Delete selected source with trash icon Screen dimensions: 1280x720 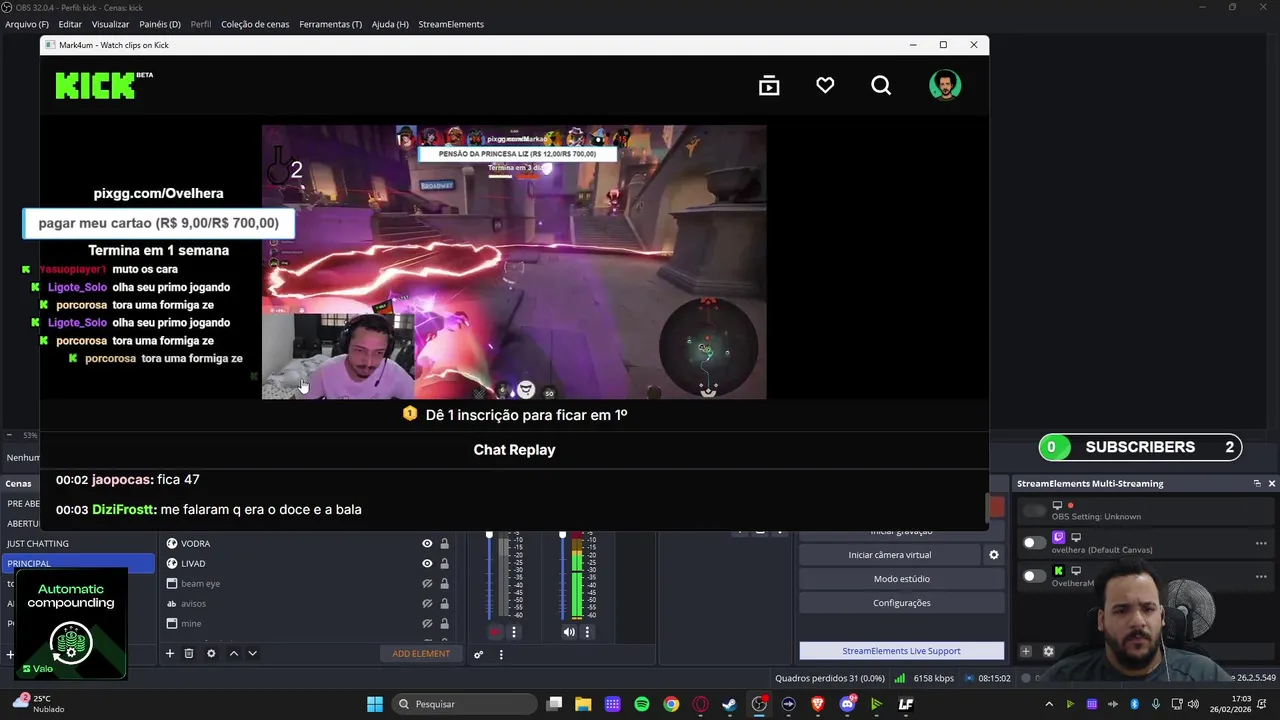pos(189,654)
